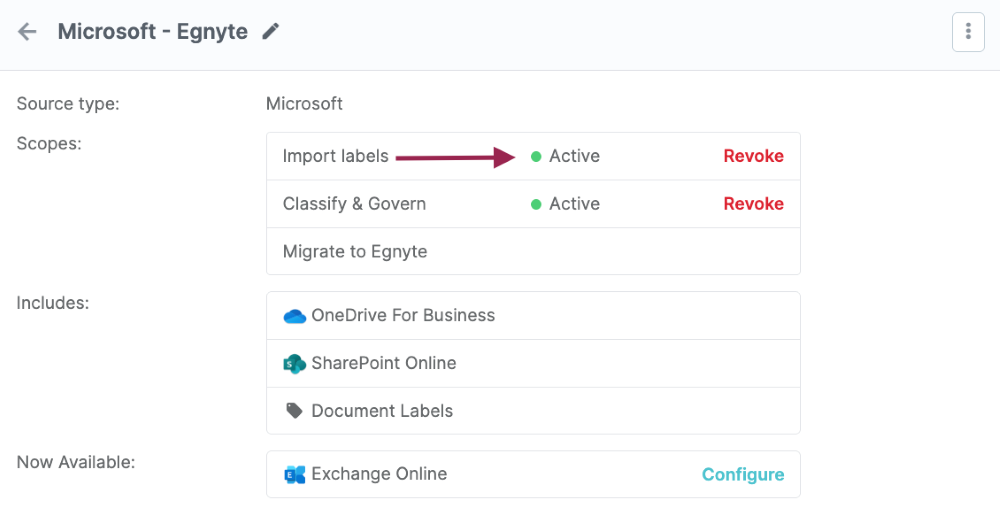This screenshot has height=517, width=1000.
Task: Click the Includes: field label
Action: [53, 303]
